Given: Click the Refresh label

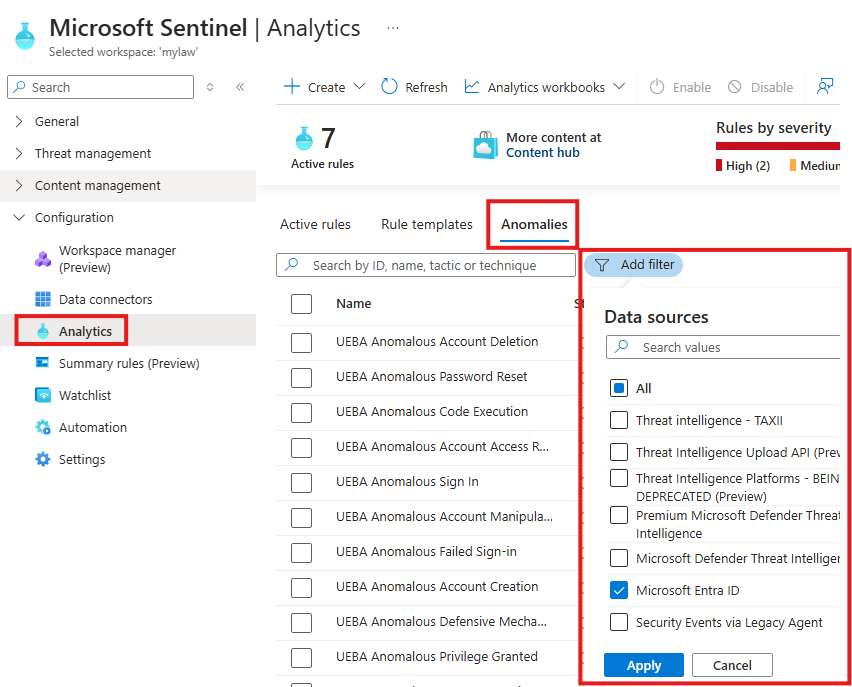Looking at the screenshot, I should (x=426, y=87).
